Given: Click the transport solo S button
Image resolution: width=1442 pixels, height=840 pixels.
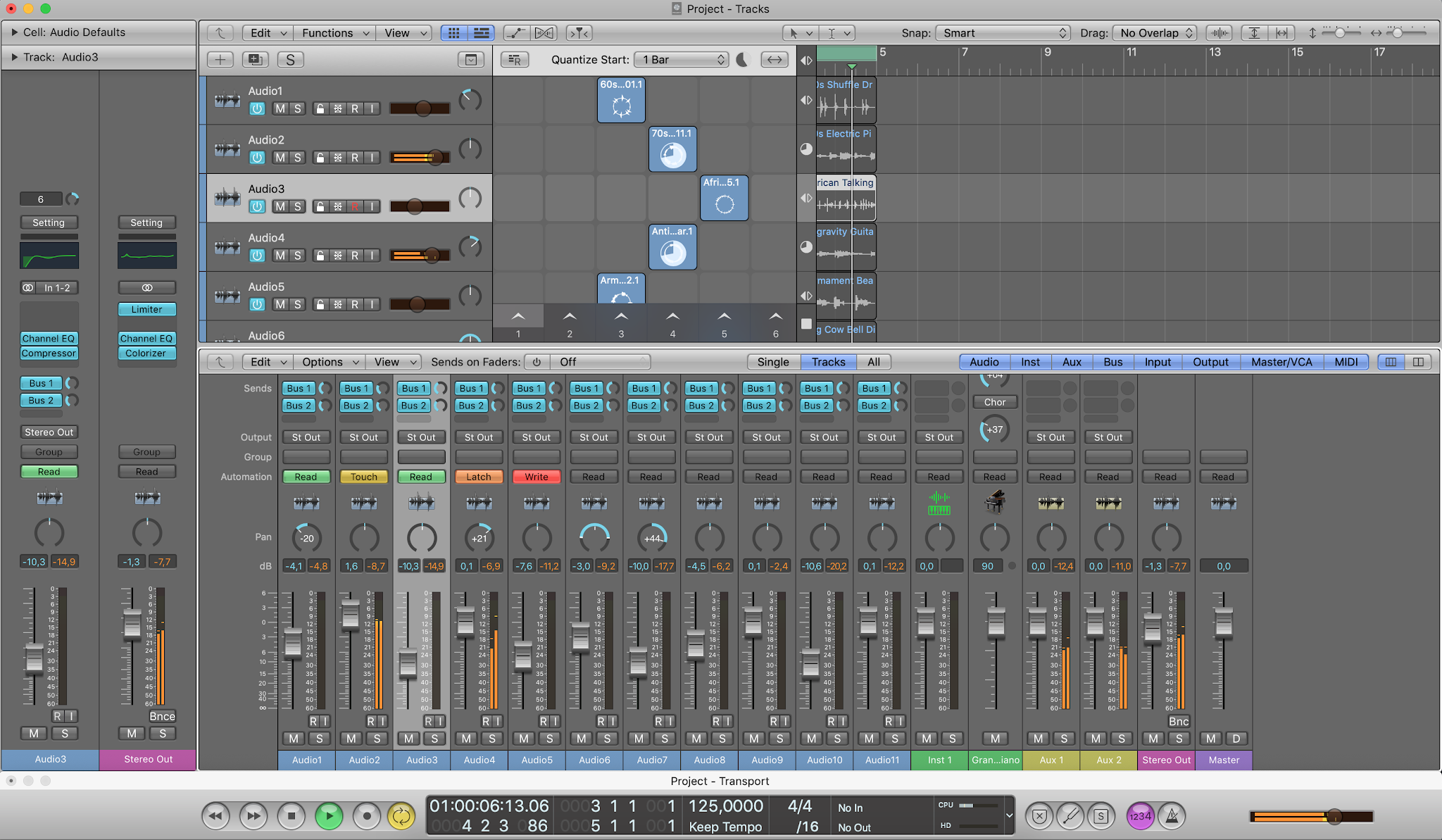Looking at the screenshot, I should coord(1101,816).
